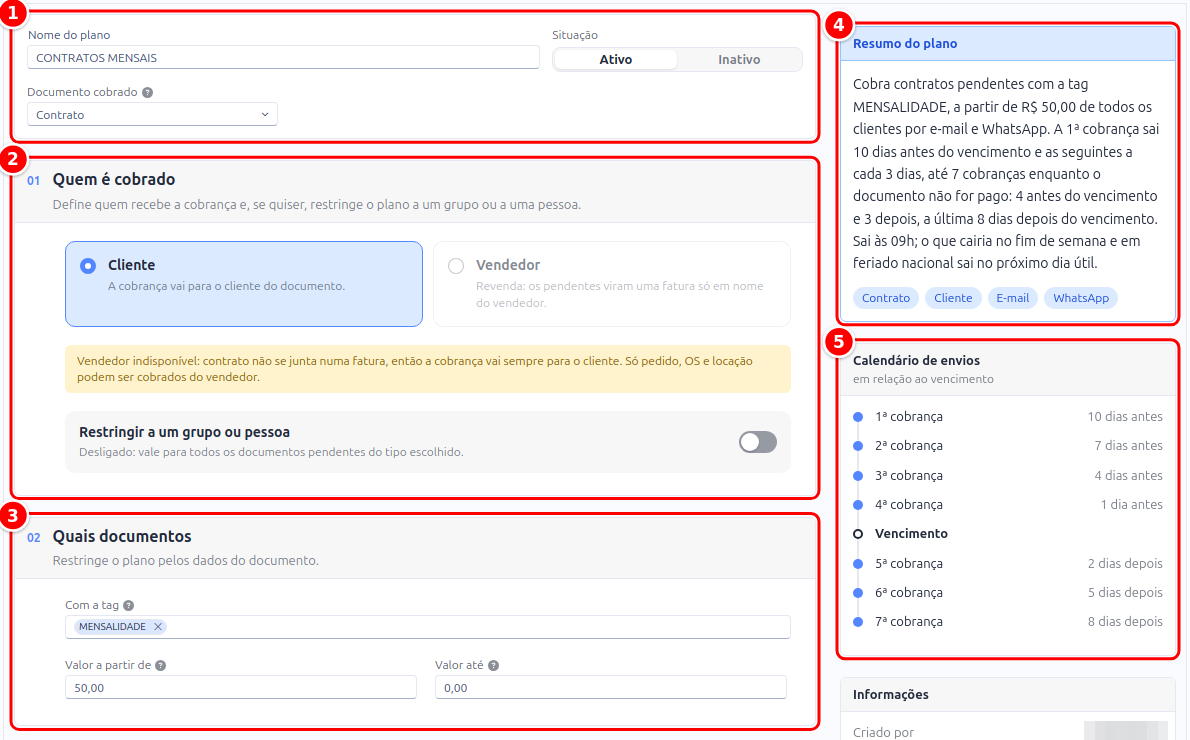
Task: Click the E-mail chip in the summary
Action: (x=1012, y=298)
